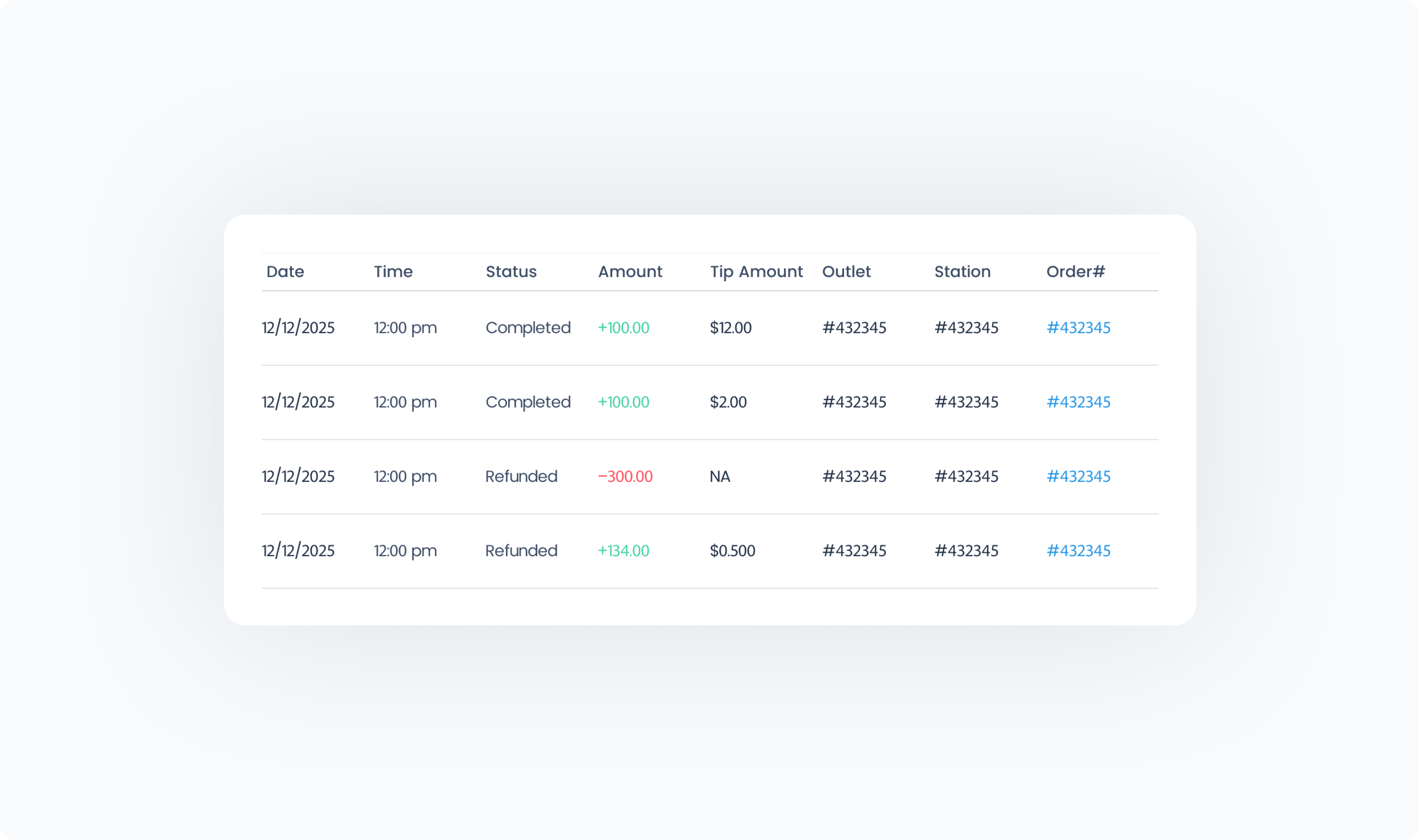Click the Status column header
The width and height of the screenshot is (1419, 840).
click(511, 272)
